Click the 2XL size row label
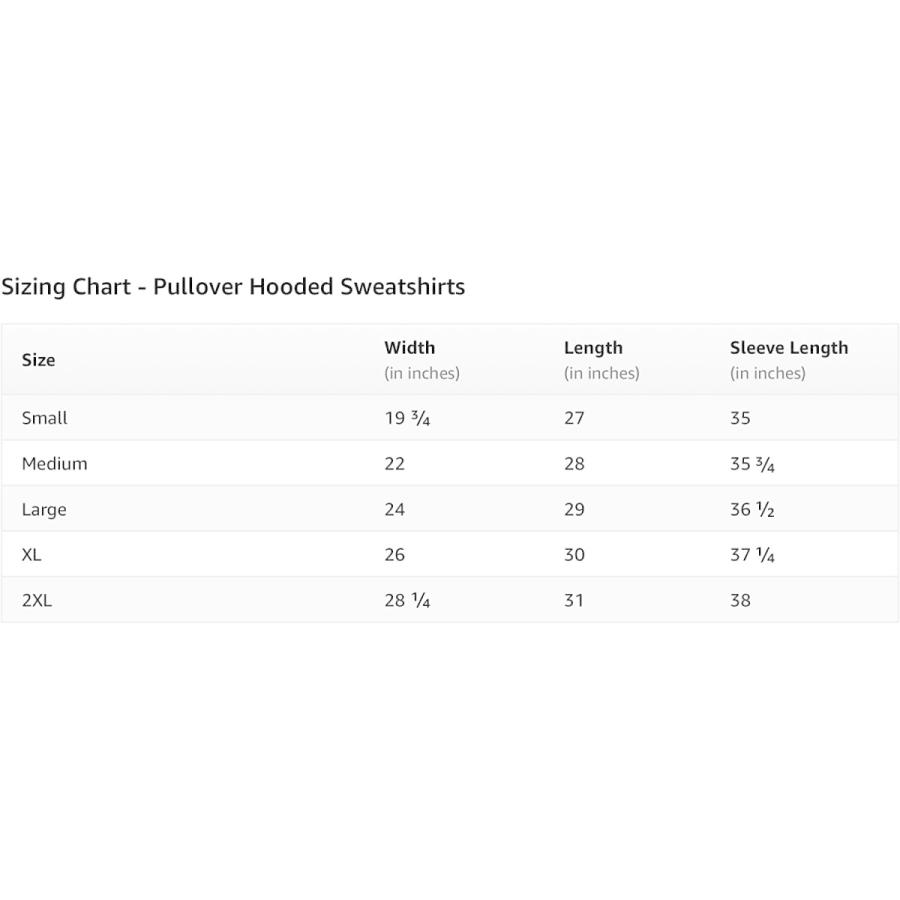The image size is (900, 900). point(37,600)
